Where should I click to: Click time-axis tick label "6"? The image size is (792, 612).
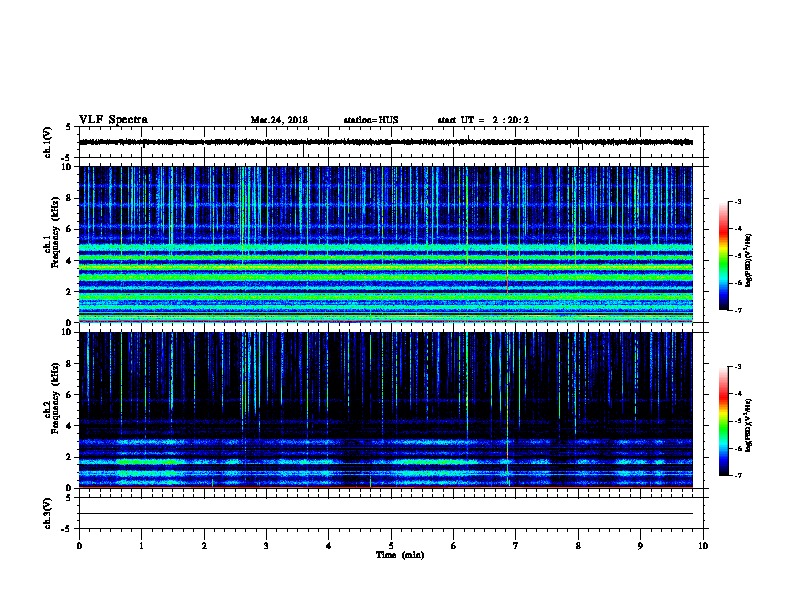(453, 546)
